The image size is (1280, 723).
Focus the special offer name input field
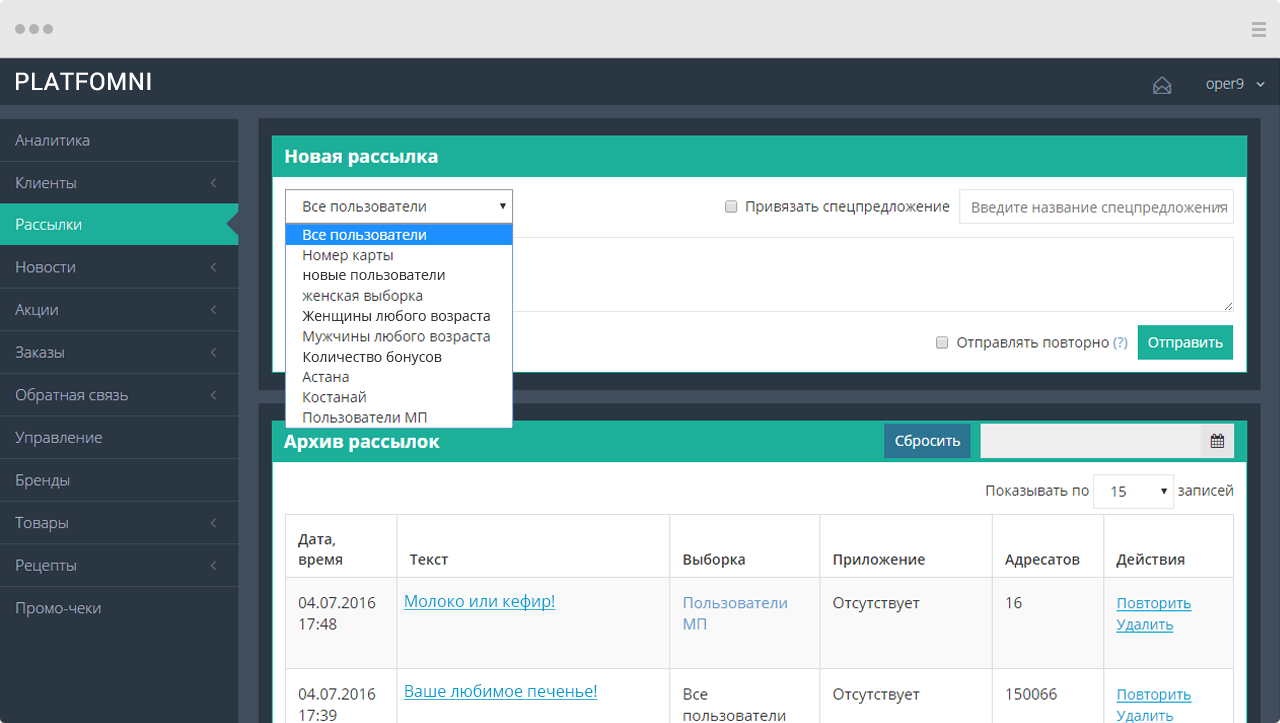pyautogui.click(x=1096, y=207)
